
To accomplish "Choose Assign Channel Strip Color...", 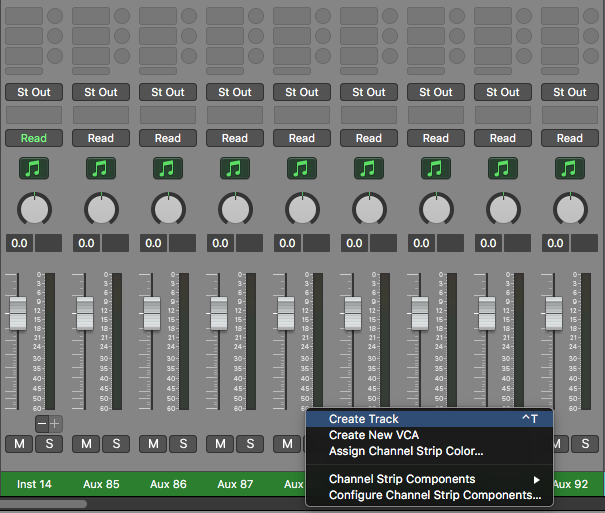I will tap(429, 451).
